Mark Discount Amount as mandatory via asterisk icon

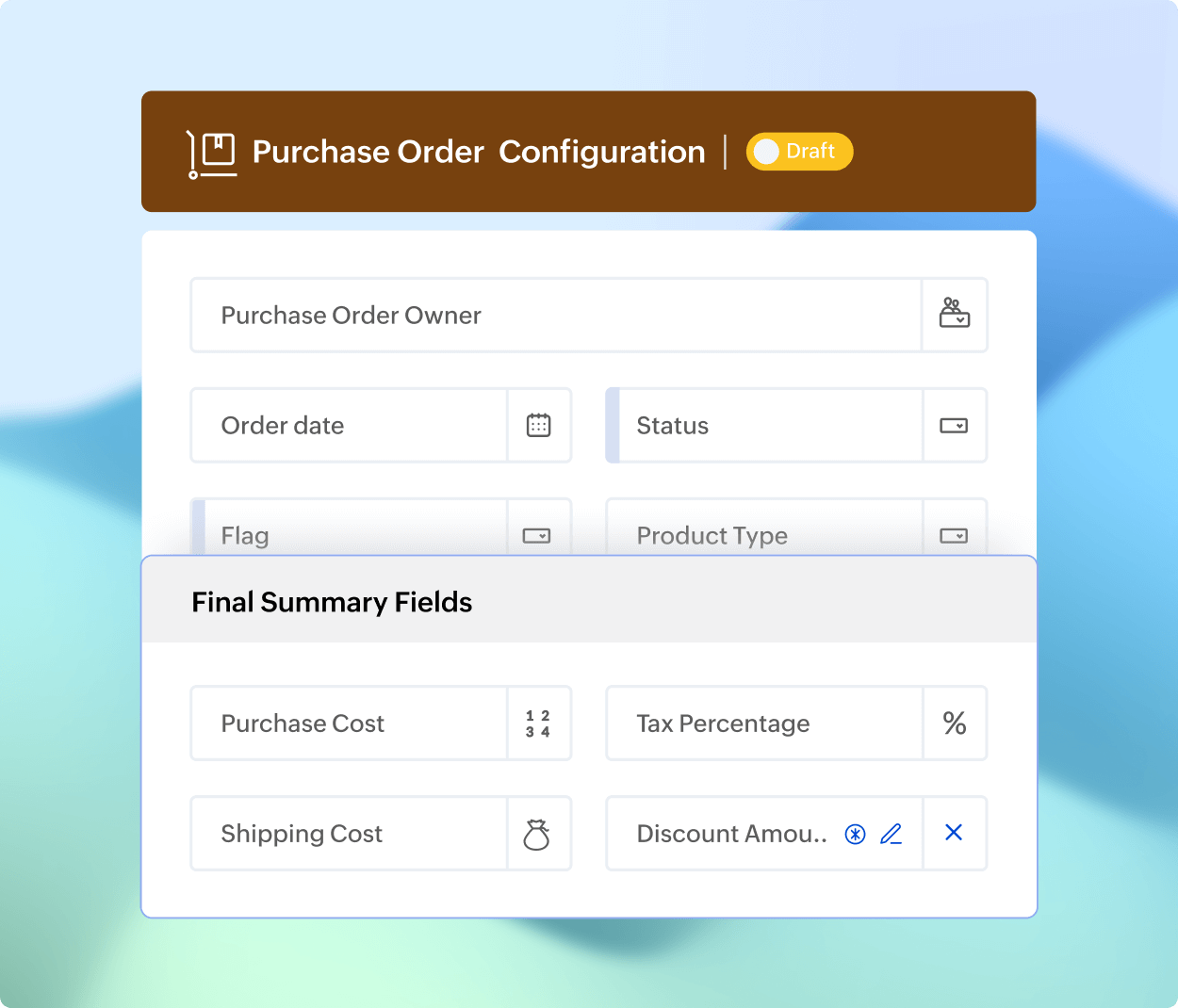(x=854, y=833)
